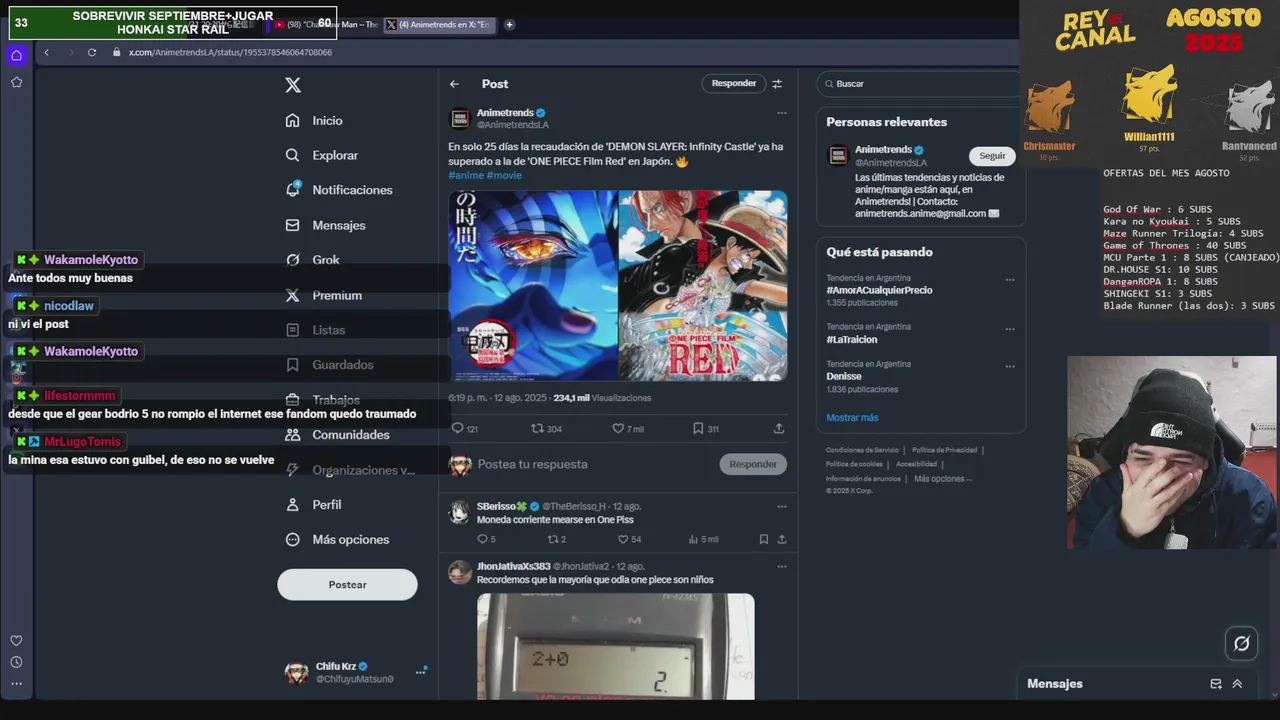
Task: Open Inicio in X sidebar
Action: coord(314,120)
